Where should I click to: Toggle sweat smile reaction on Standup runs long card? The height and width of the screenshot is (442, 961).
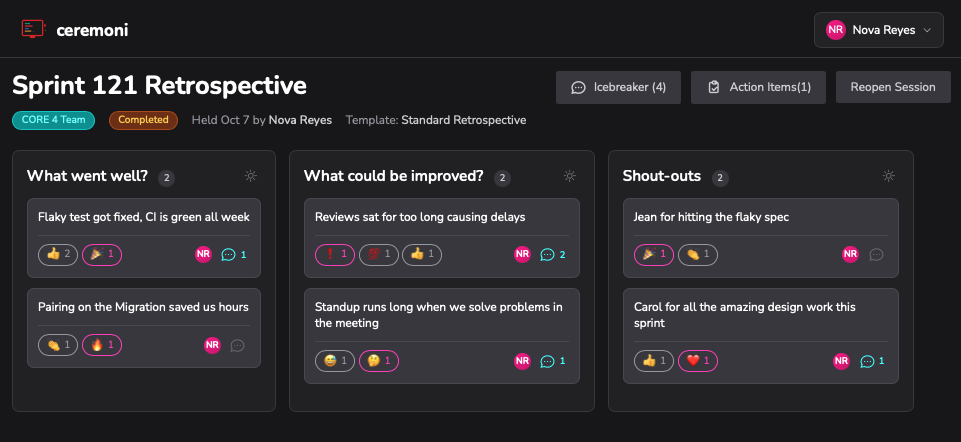click(x=335, y=361)
